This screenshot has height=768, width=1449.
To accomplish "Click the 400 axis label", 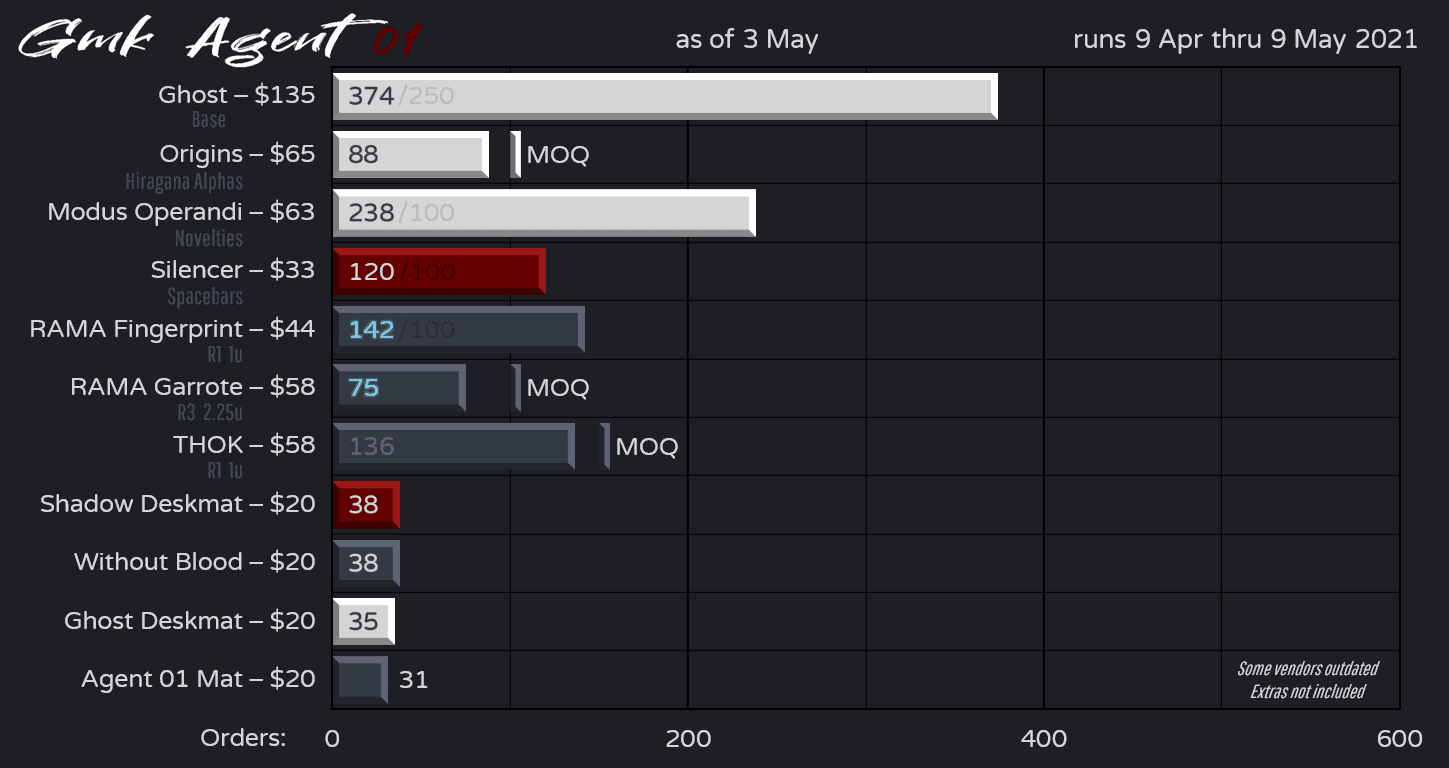I will point(1043,739).
